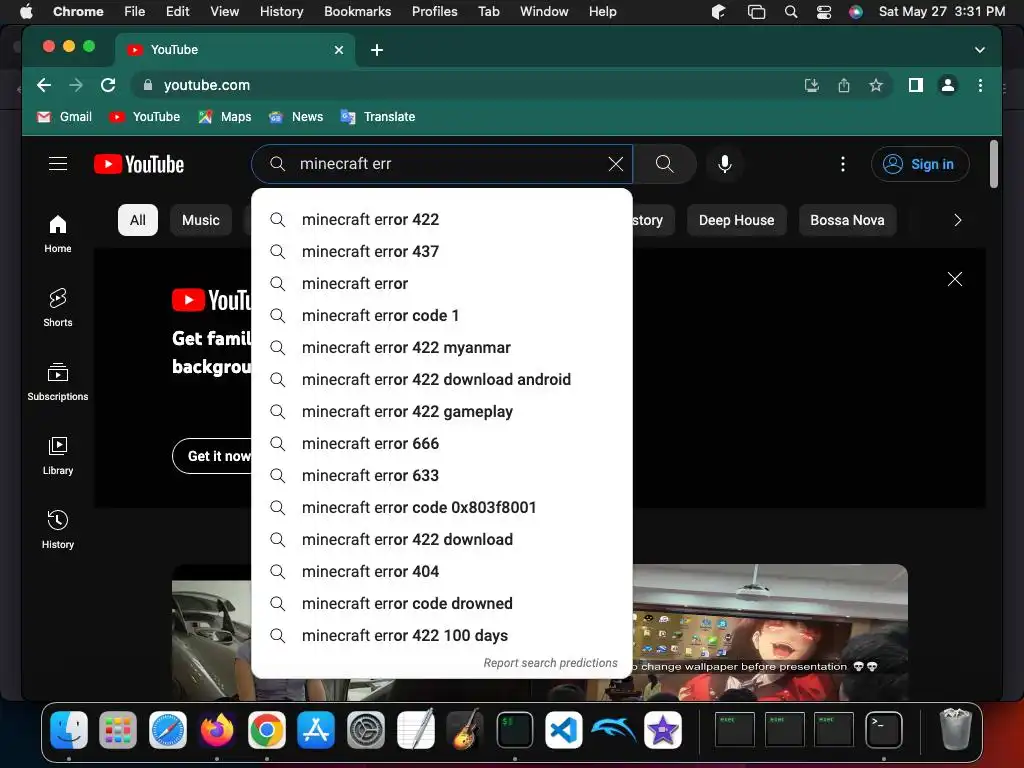Screen dimensions: 1024x768
Task: Open a new tab with plus button
Action: (x=377, y=50)
